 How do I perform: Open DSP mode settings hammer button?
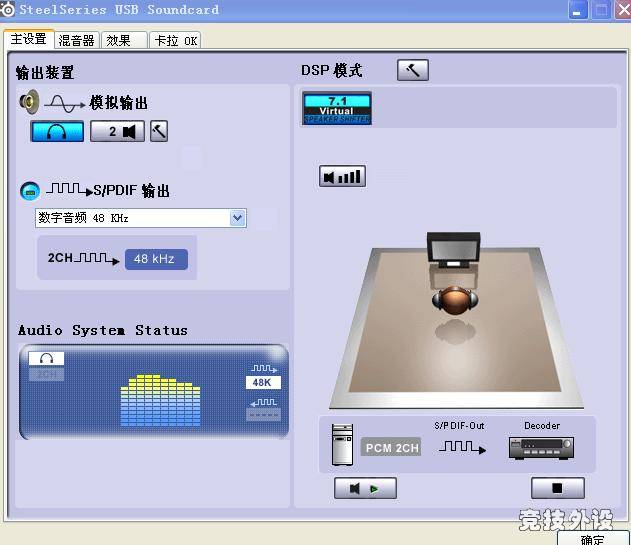pyautogui.click(x=413, y=70)
